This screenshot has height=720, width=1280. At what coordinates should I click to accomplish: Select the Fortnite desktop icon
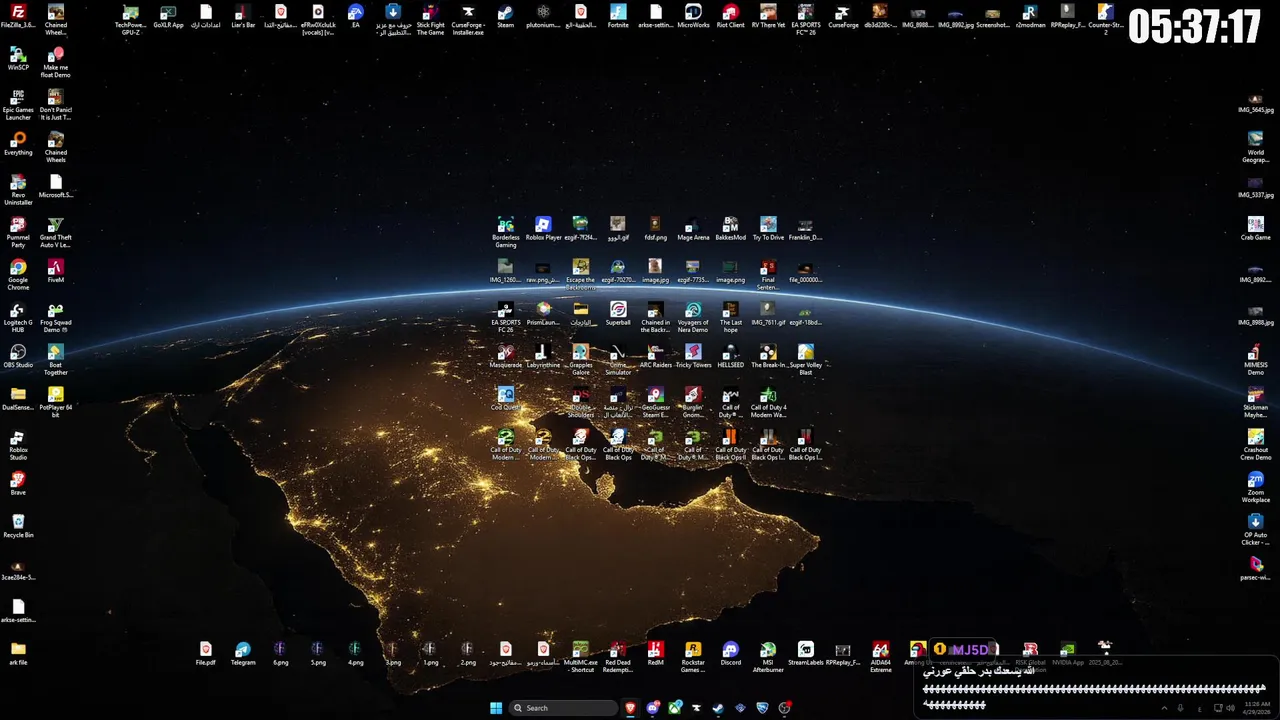[618, 16]
